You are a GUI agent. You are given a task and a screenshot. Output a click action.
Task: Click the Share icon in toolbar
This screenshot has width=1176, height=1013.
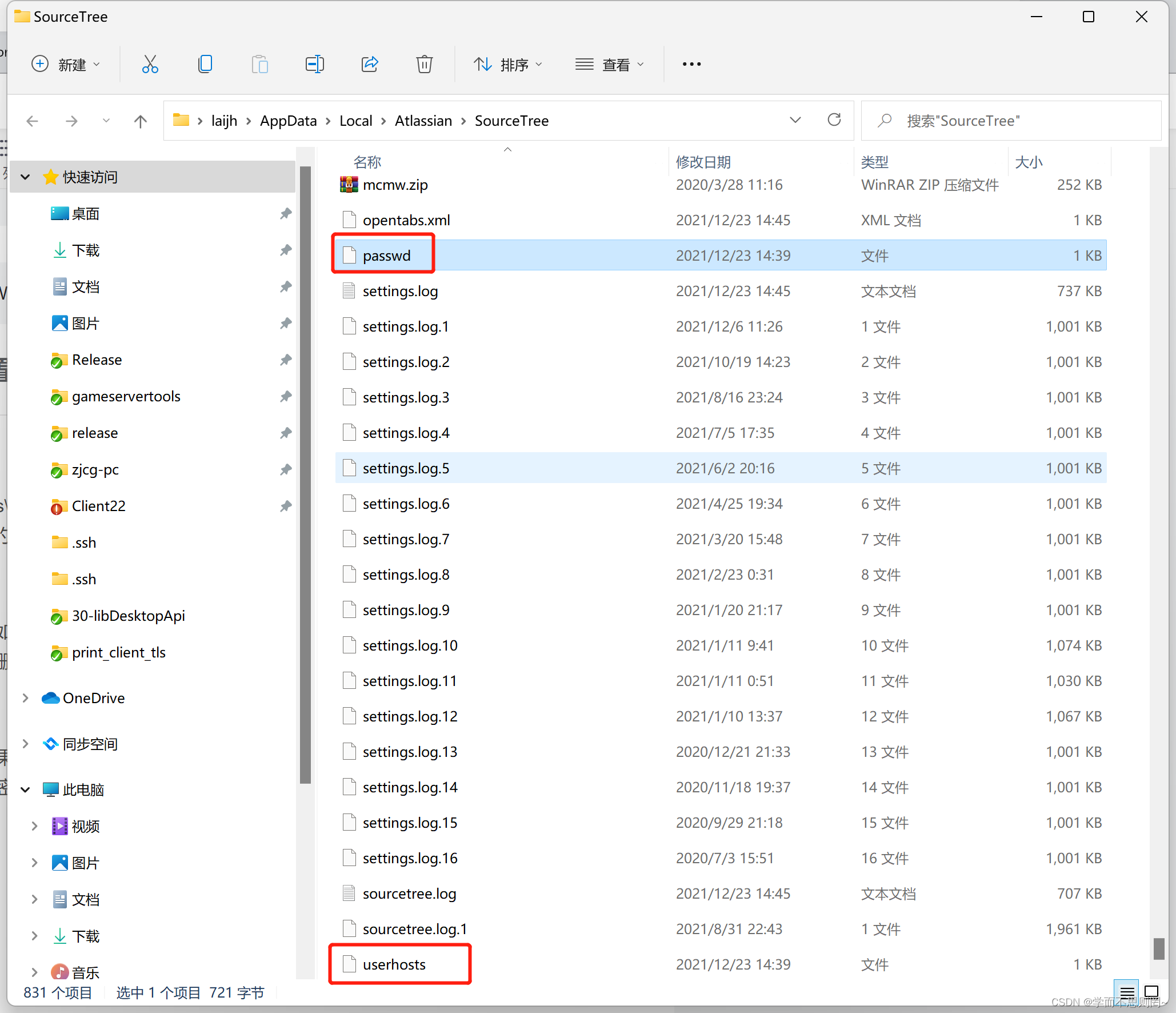[x=370, y=64]
